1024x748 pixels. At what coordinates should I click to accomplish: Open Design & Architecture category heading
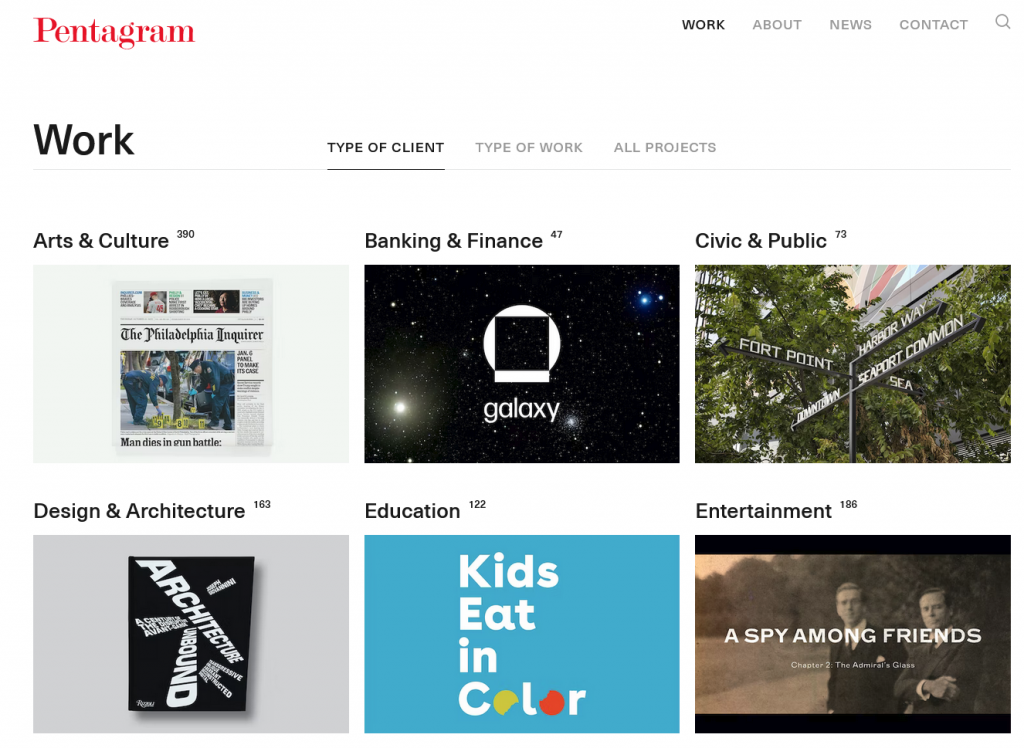139,511
